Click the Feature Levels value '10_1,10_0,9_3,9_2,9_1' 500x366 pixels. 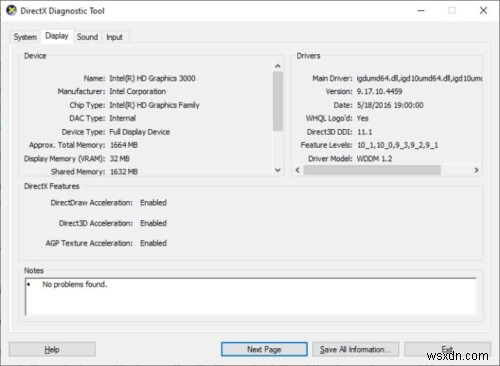click(397, 145)
